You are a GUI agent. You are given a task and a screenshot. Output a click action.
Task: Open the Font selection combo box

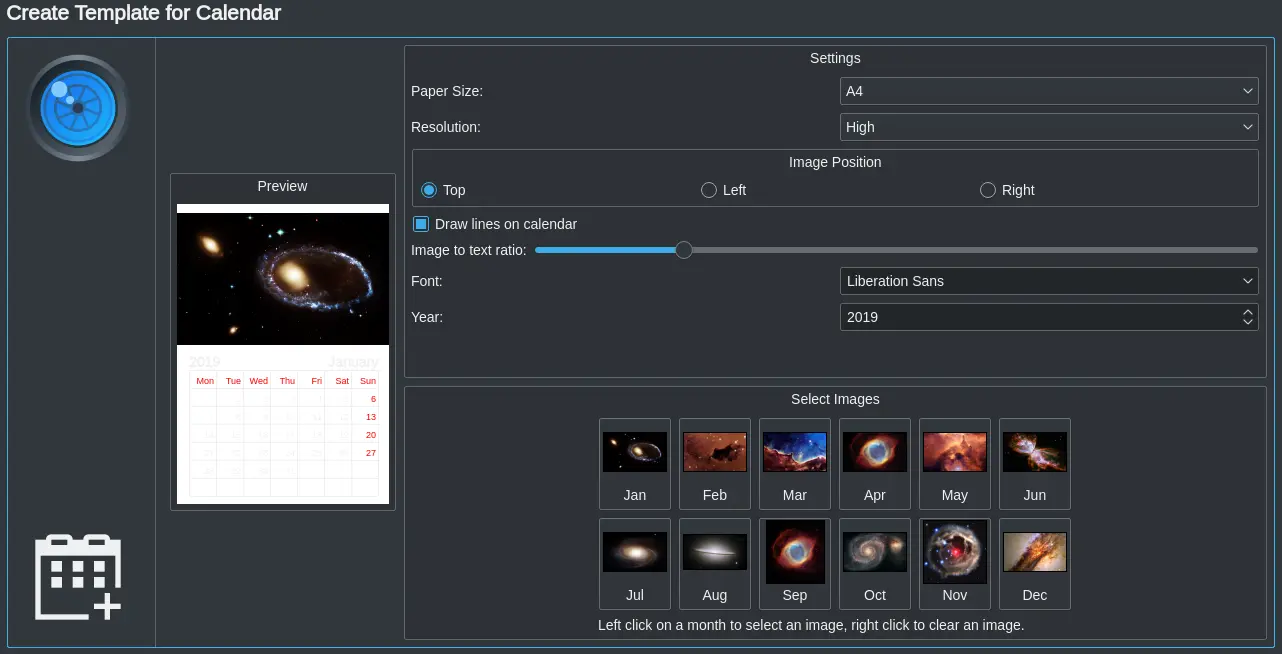click(x=1048, y=281)
